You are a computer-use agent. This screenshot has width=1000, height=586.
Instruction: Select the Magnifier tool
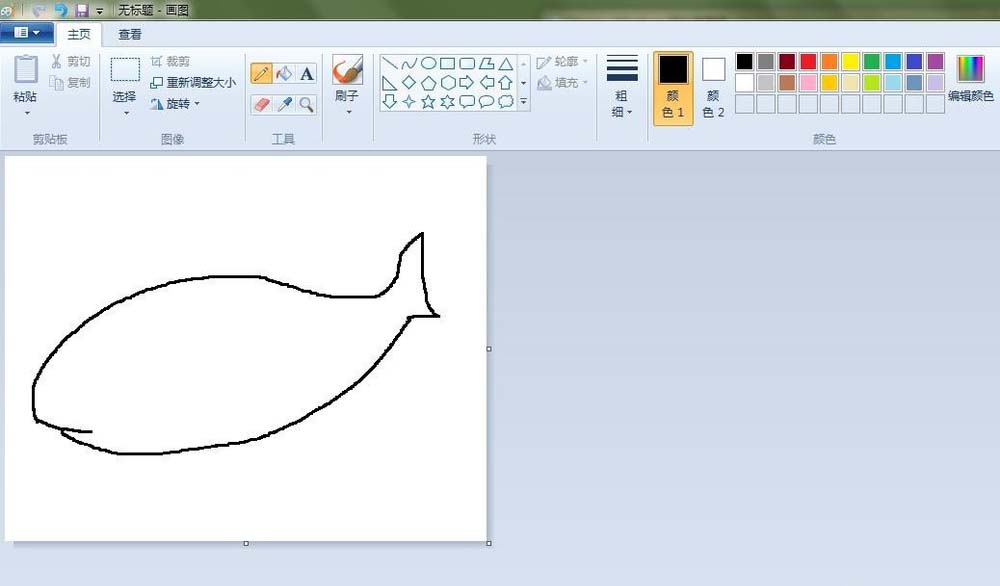coord(307,104)
